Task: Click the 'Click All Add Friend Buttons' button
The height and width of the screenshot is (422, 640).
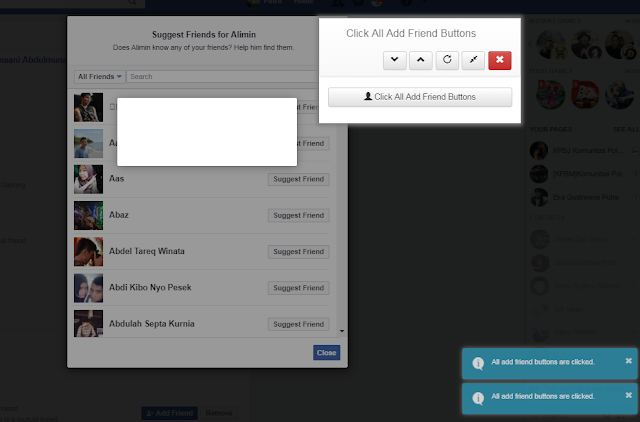Action: coord(420,97)
